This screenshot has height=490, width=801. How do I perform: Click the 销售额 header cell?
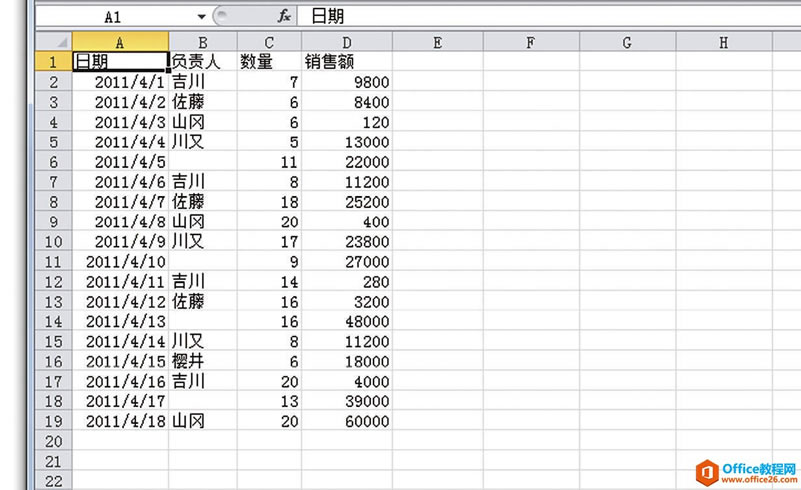click(347, 62)
